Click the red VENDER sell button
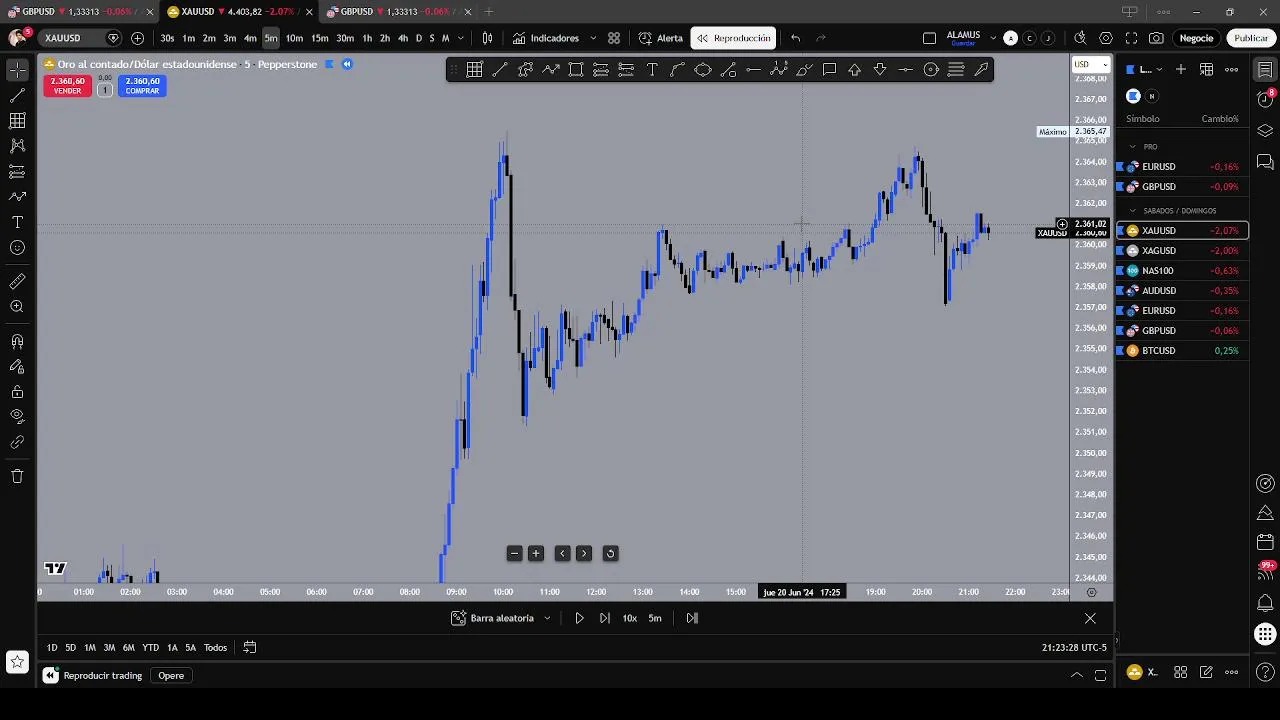This screenshot has height=720, width=1280. [67, 86]
